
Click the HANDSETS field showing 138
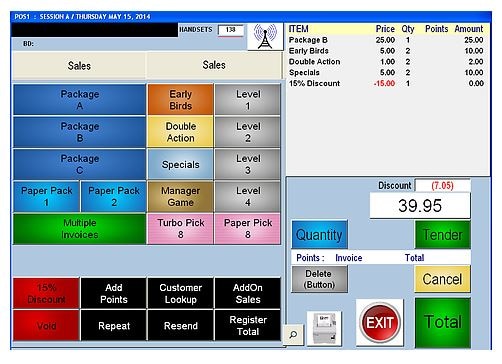tap(230, 30)
